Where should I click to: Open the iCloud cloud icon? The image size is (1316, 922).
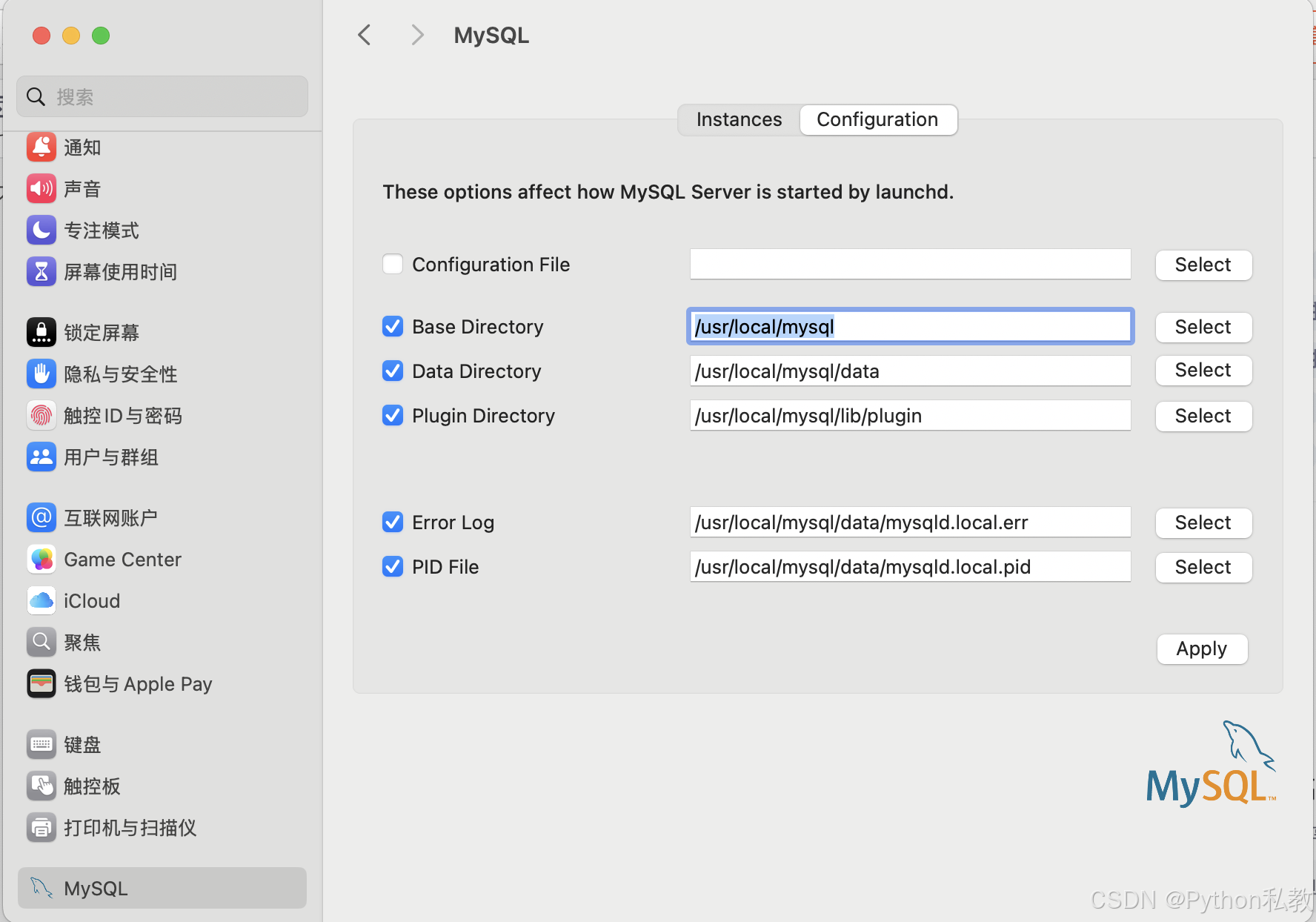coord(41,601)
